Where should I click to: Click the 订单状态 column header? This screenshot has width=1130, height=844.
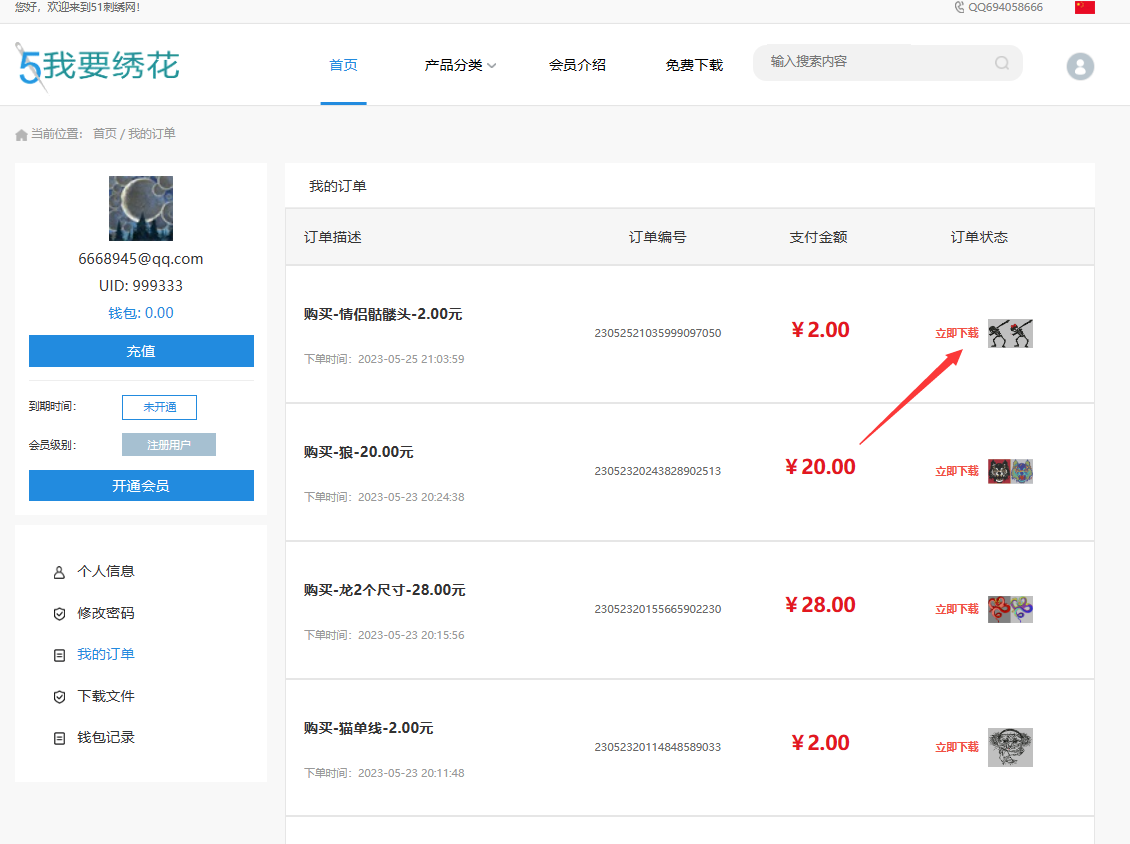tap(979, 237)
